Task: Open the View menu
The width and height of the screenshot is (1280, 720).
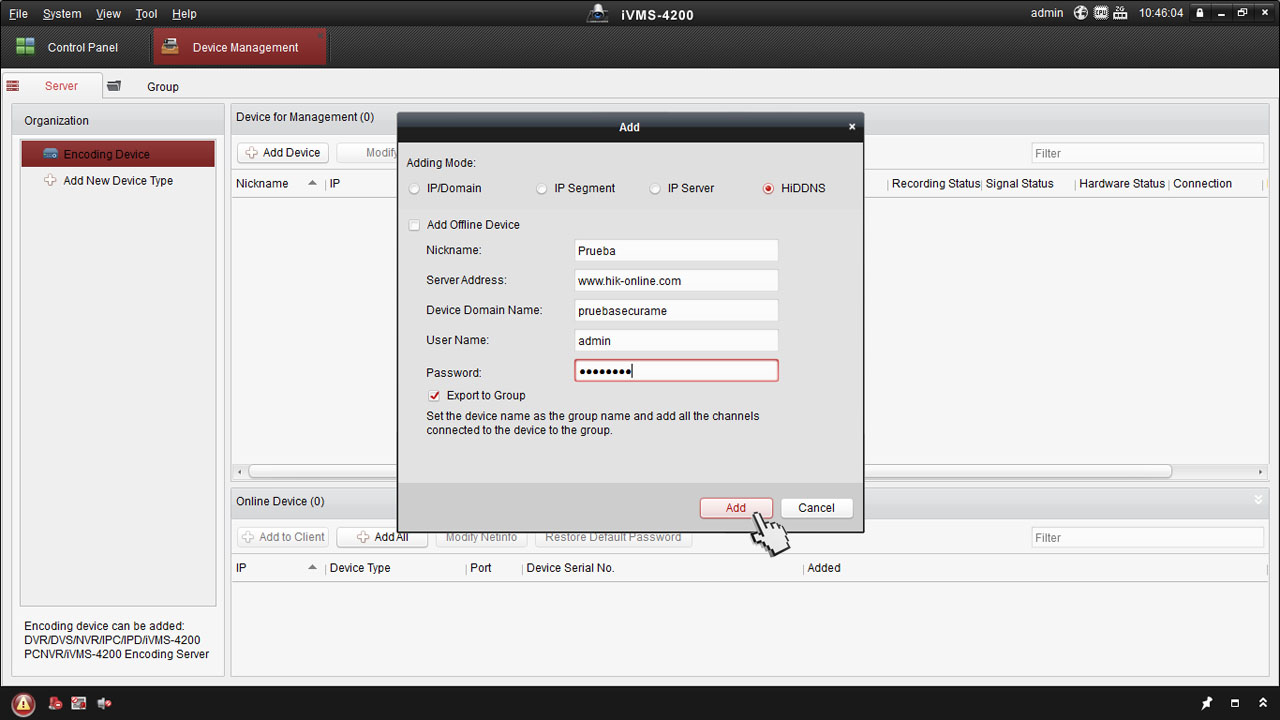Action: 108,14
